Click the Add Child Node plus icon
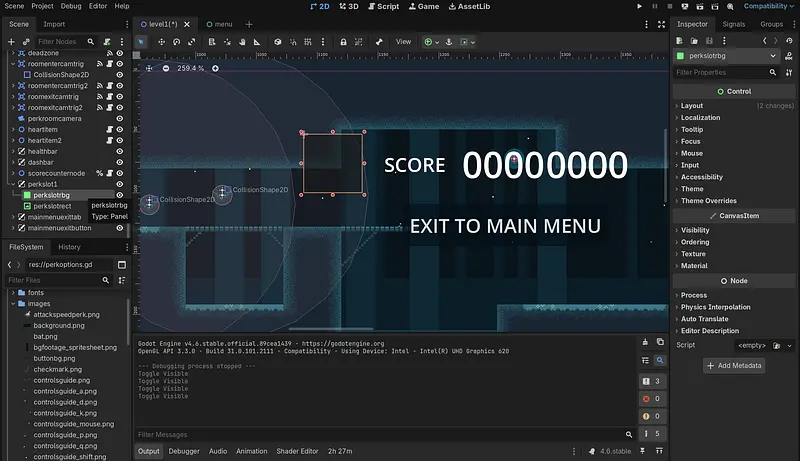 click(x=12, y=42)
